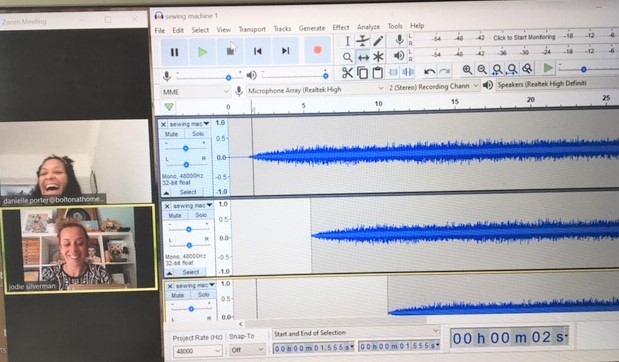Start recording with red Record button

pos(317,50)
